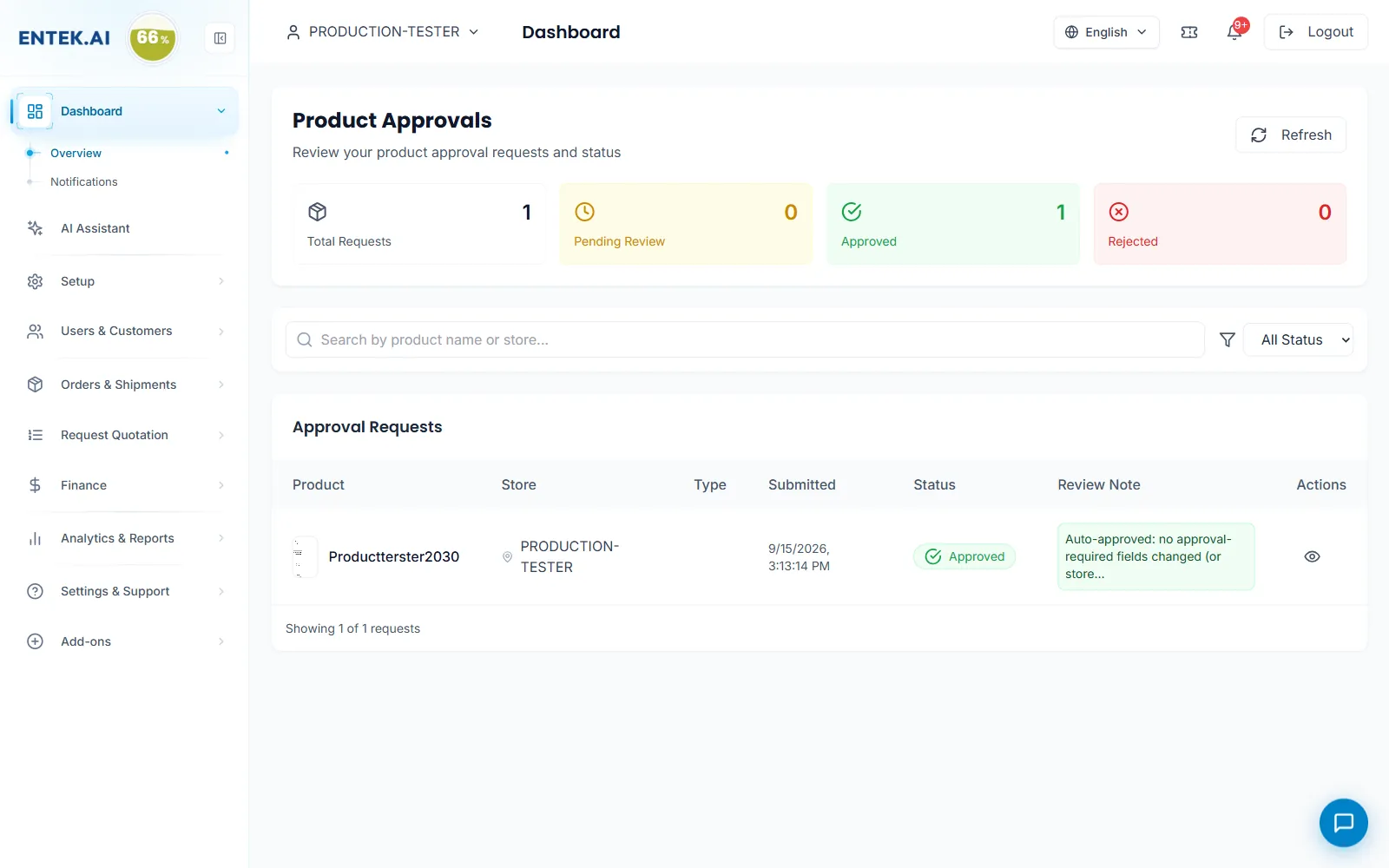Select AI Assistant in the sidebar
1389x868 pixels.
[95, 228]
